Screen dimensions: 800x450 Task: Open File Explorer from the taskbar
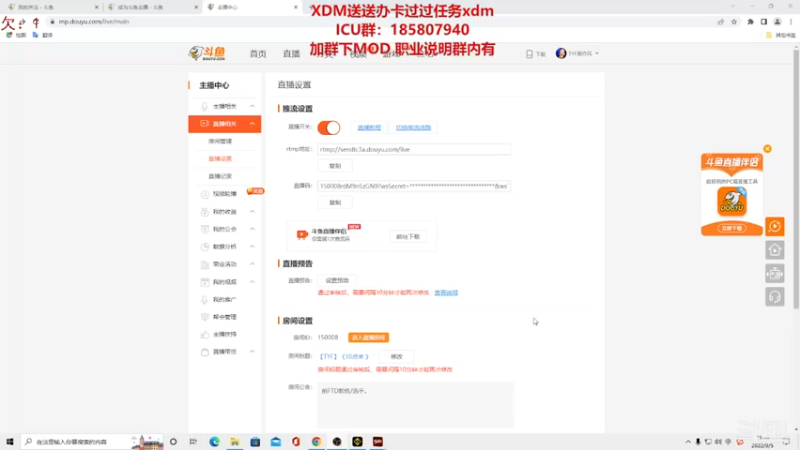pos(235,442)
